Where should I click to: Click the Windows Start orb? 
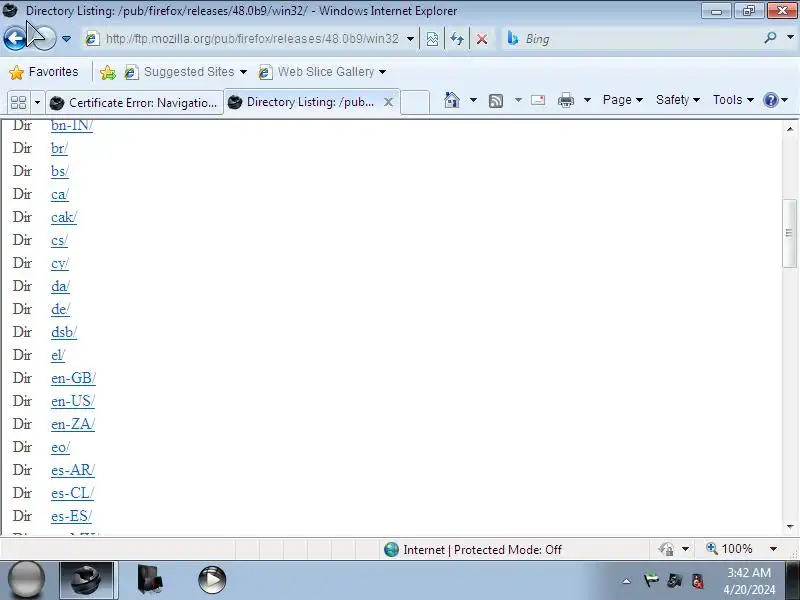[x=26, y=580]
